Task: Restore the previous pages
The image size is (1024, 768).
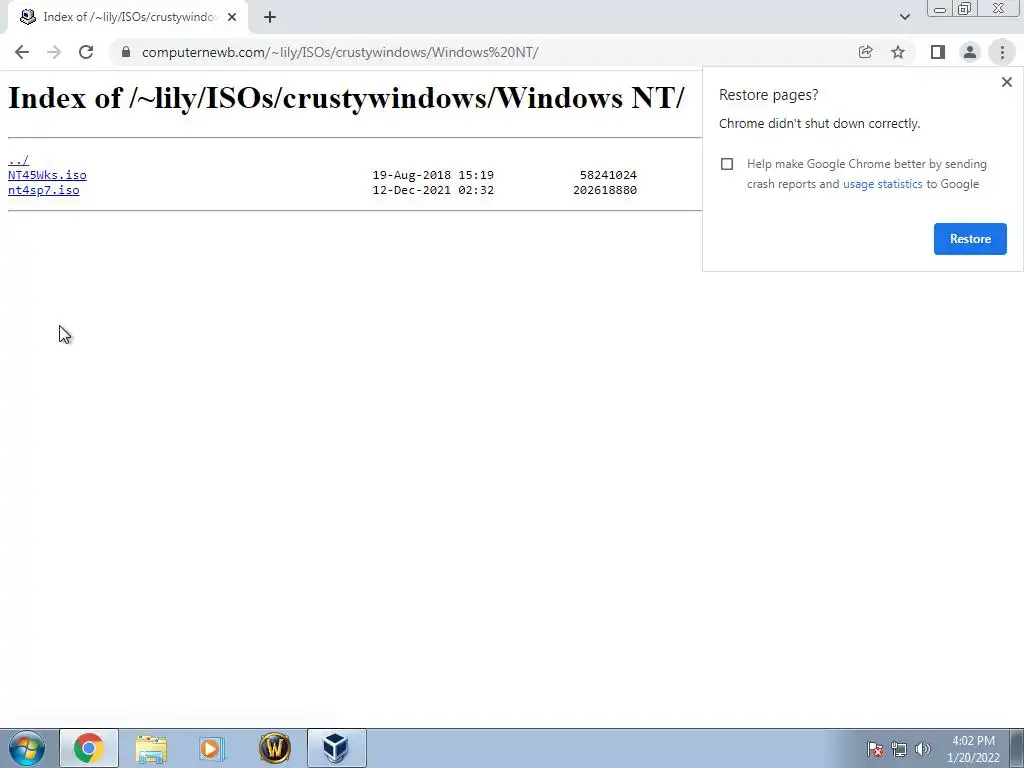Action: 970,239
